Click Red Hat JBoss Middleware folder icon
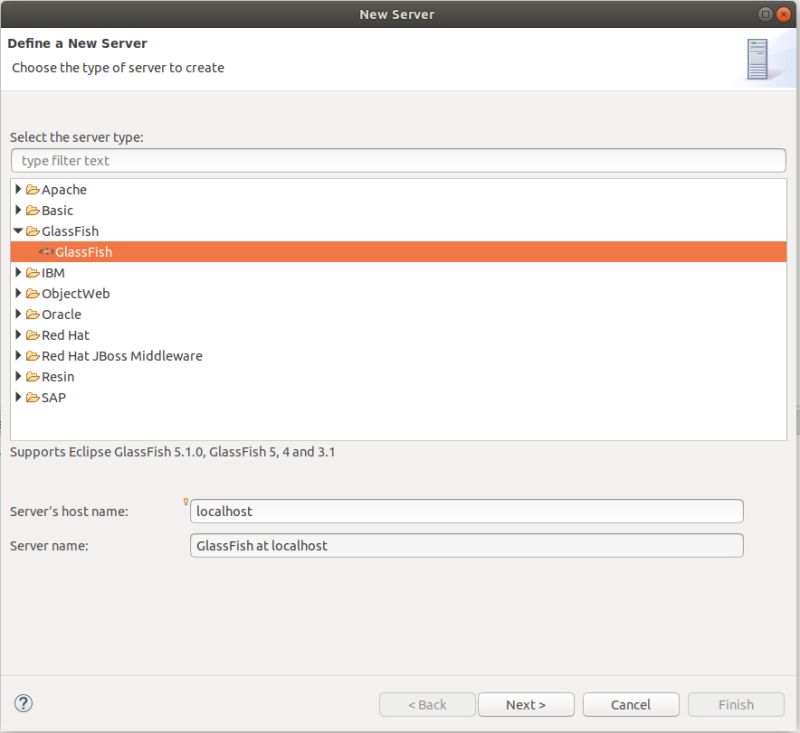This screenshot has width=800, height=733. click(33, 356)
